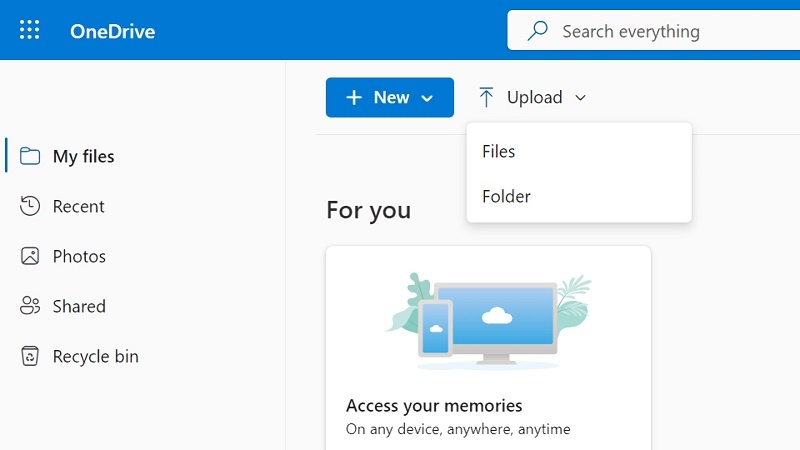Collapse the Upload dropdown chevron
Image resolution: width=800 pixels, height=450 pixels.
tap(581, 98)
